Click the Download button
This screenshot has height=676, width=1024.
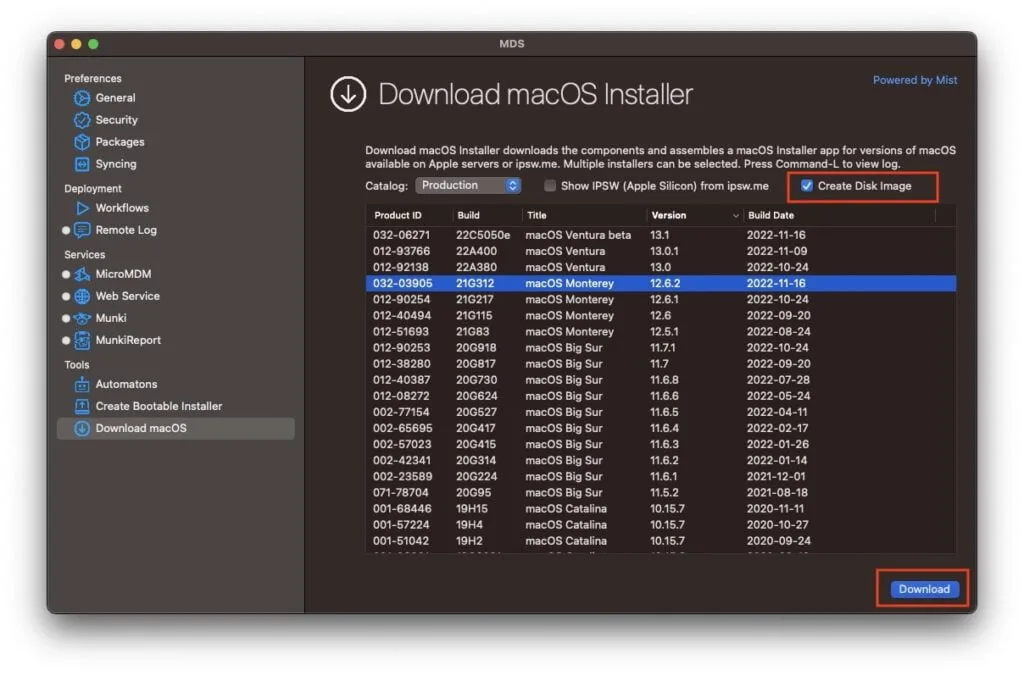(924, 589)
